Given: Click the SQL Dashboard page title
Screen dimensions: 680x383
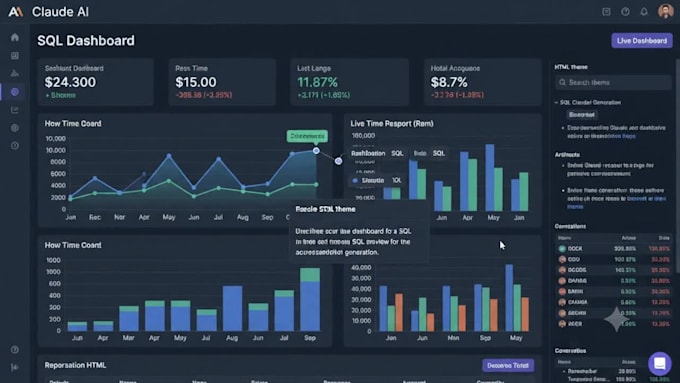Looking at the screenshot, I should pyautogui.click(x=86, y=41).
